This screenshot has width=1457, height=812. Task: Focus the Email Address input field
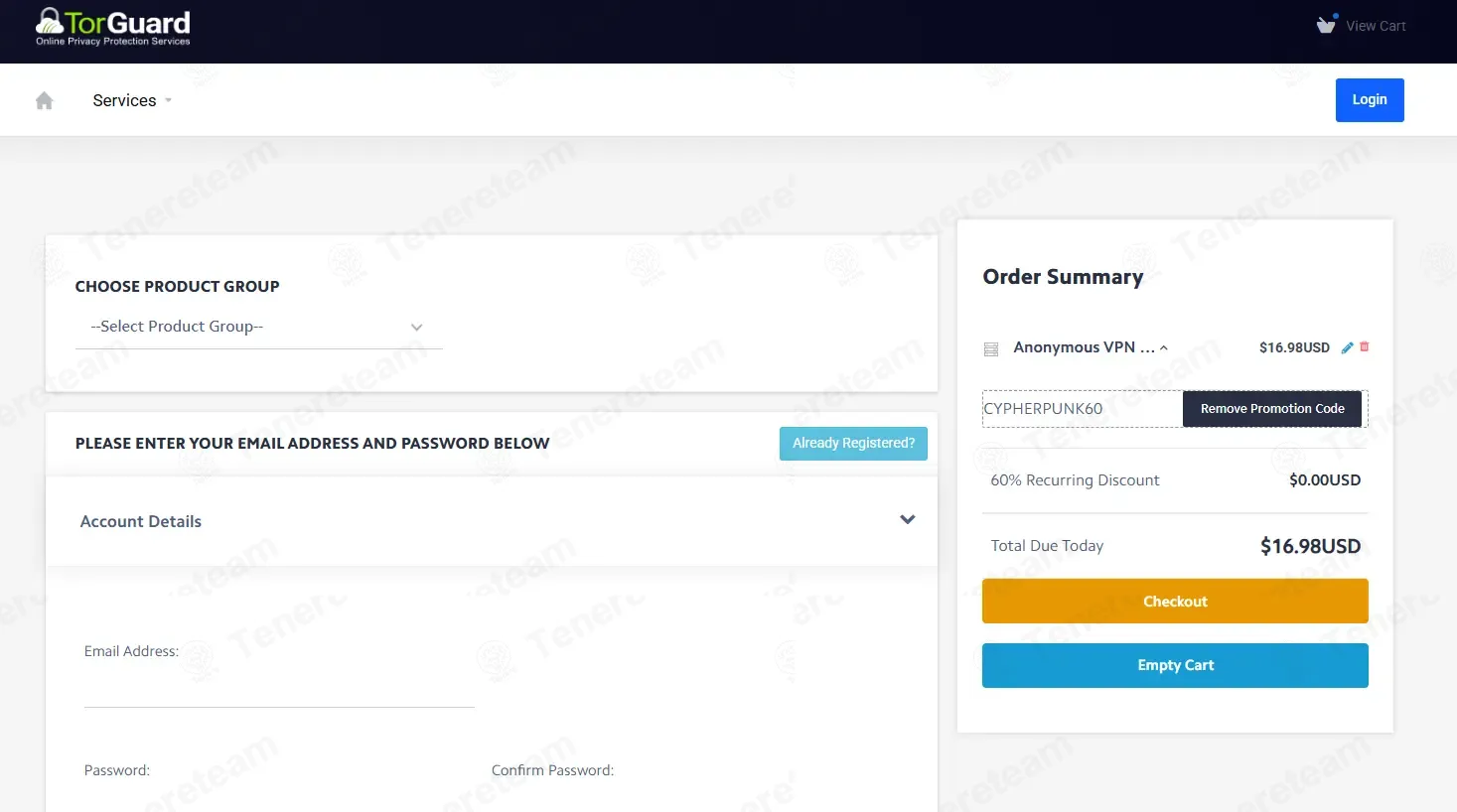pyautogui.click(x=279, y=688)
